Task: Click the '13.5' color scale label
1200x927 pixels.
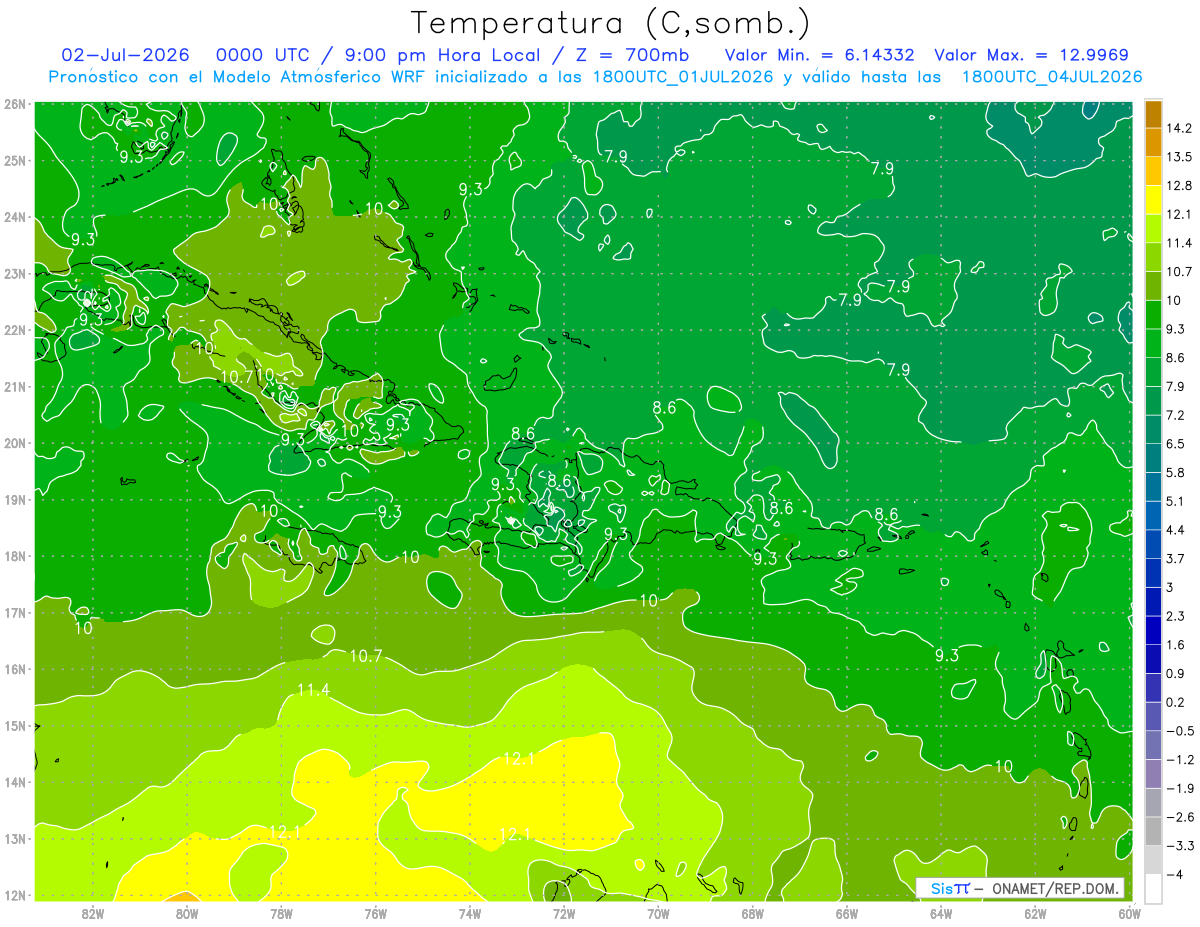Action: point(1179,157)
